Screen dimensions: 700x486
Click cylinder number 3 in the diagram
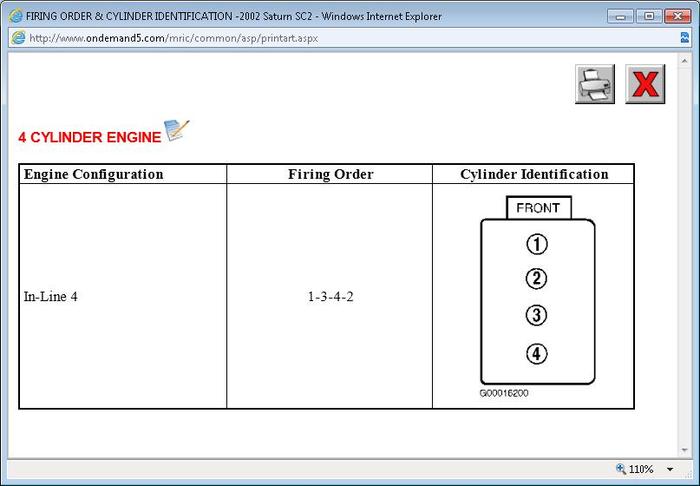pos(537,315)
